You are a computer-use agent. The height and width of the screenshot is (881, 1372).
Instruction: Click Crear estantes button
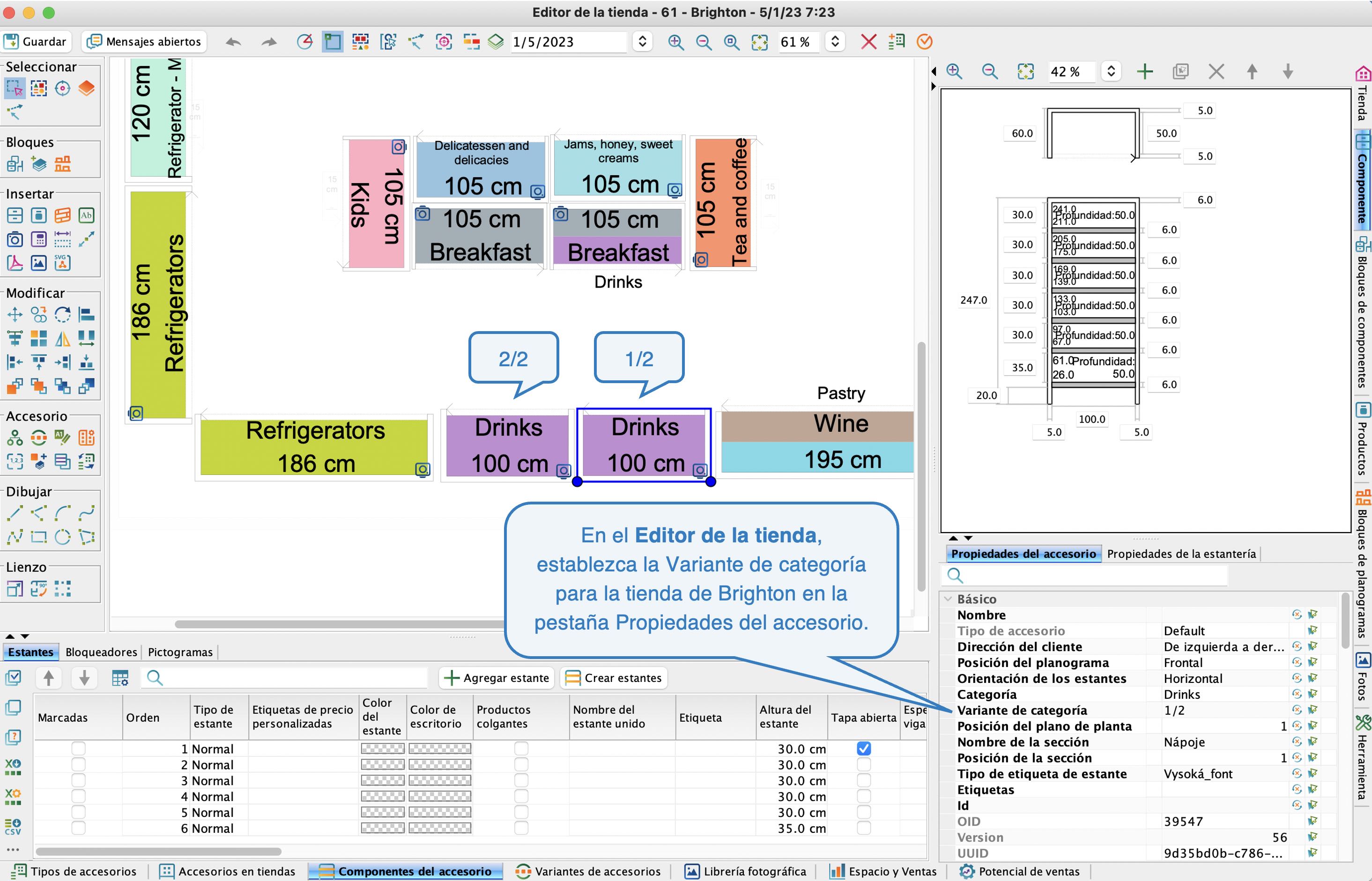click(x=613, y=678)
